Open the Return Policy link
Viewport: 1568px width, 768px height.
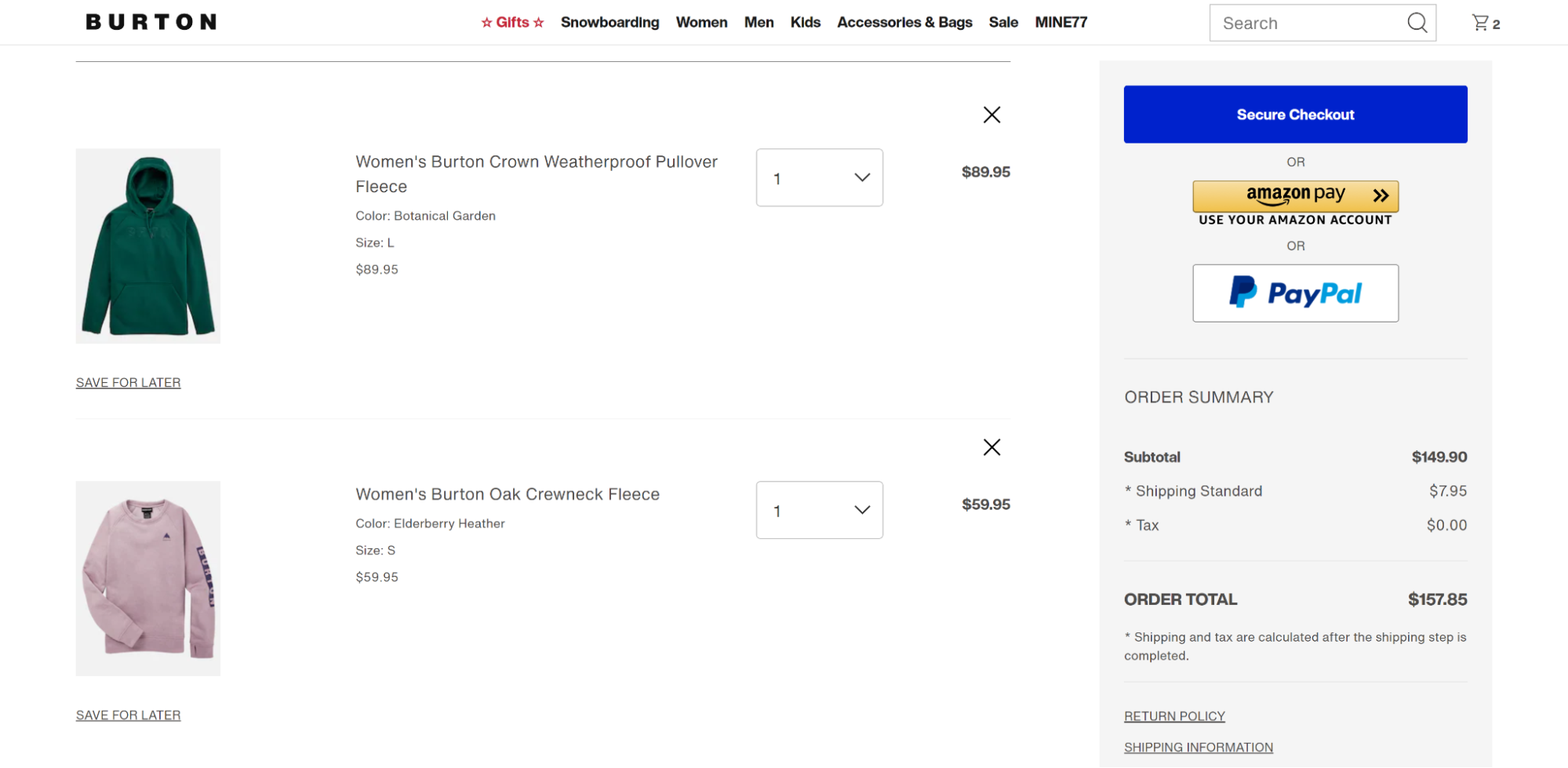point(1174,716)
